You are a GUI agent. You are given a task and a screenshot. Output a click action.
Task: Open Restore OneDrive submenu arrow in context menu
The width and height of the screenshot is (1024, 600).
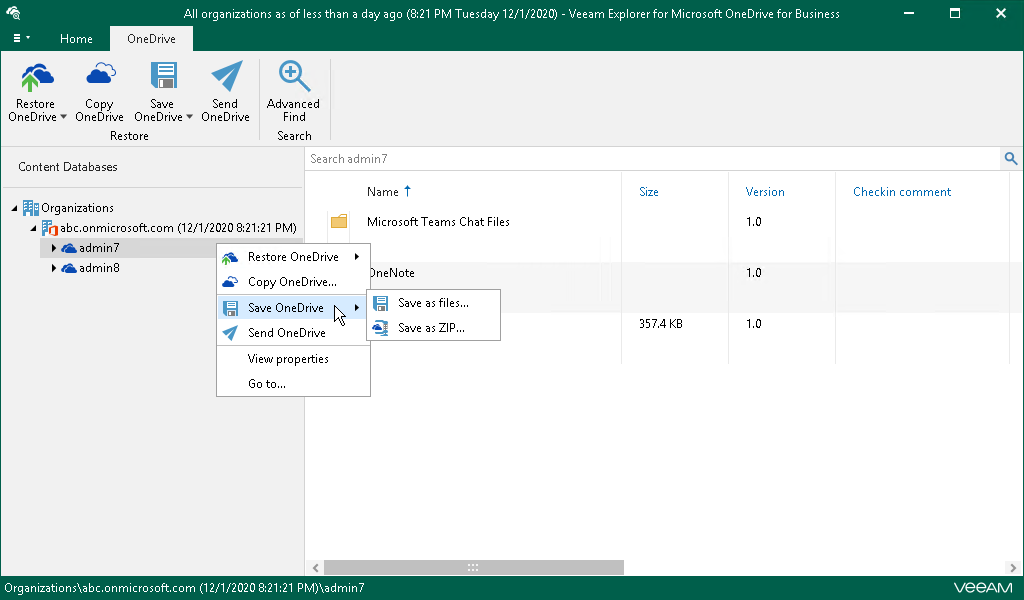coord(357,257)
